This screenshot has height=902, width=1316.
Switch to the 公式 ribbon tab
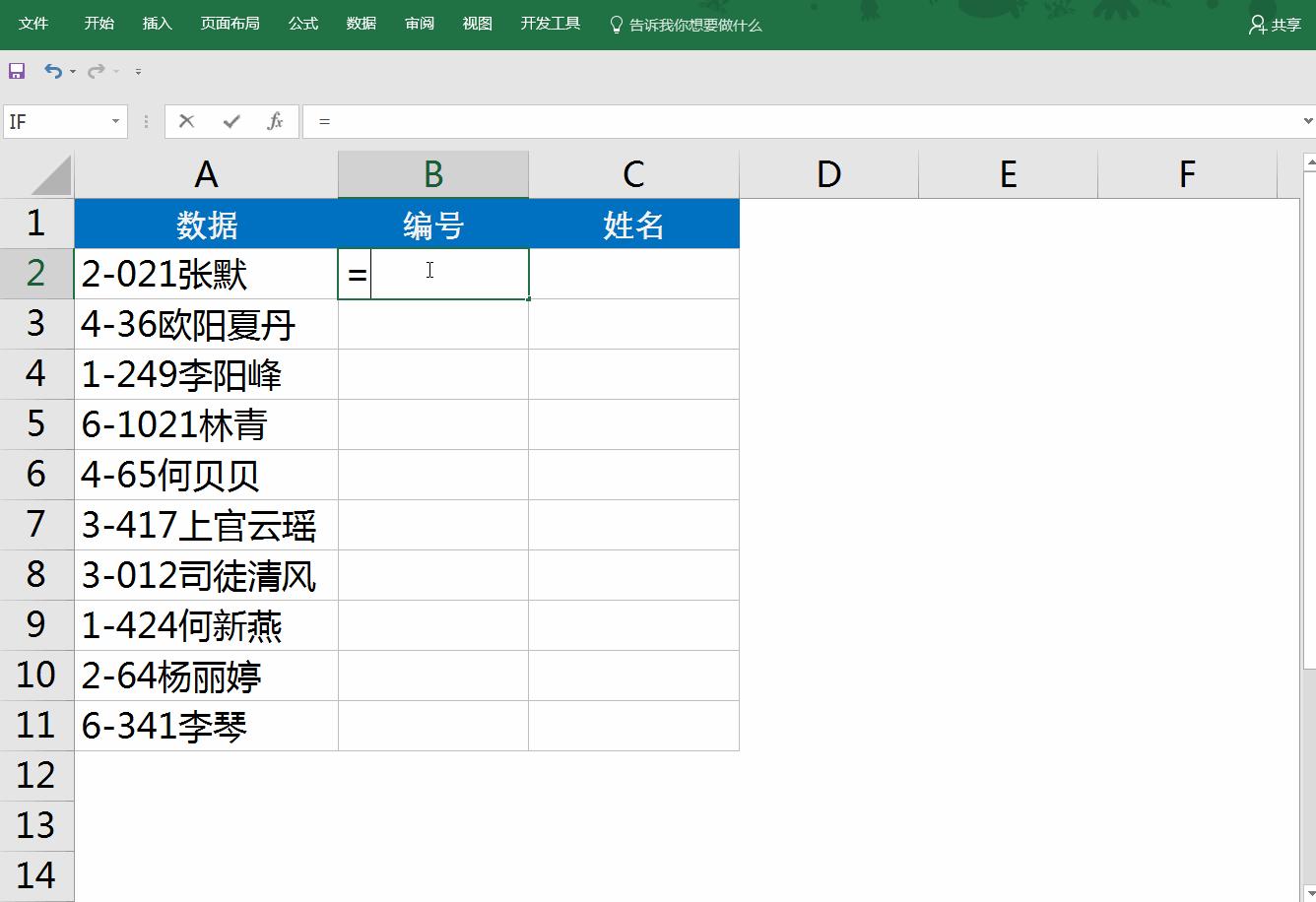pos(302,24)
